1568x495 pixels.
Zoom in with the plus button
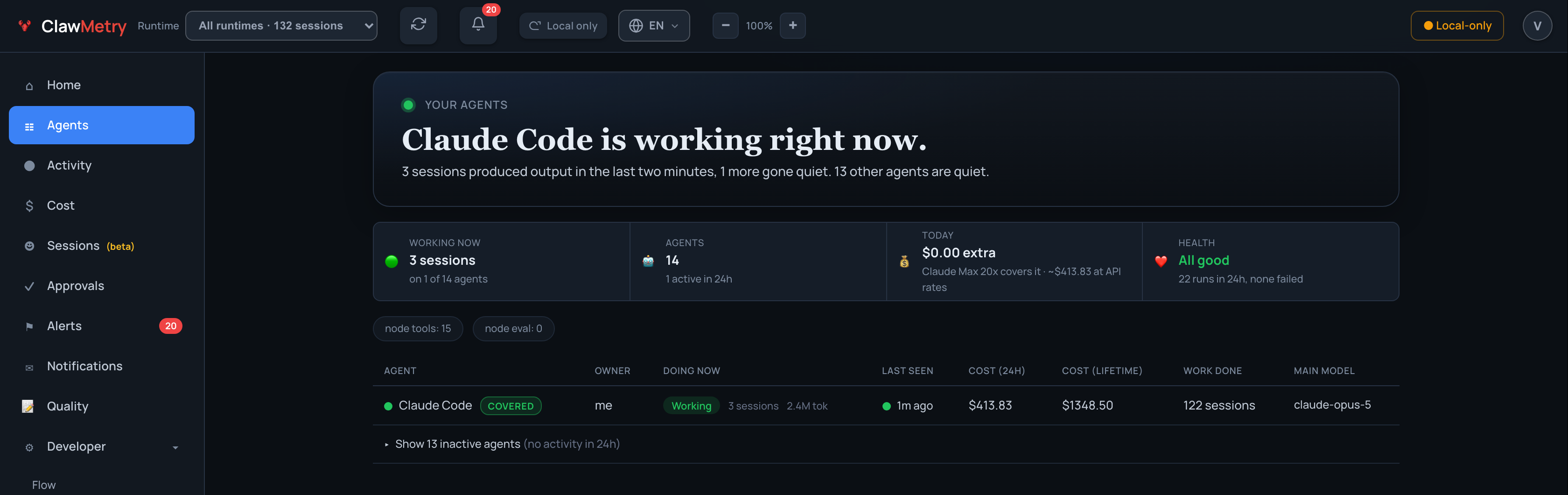tap(792, 26)
